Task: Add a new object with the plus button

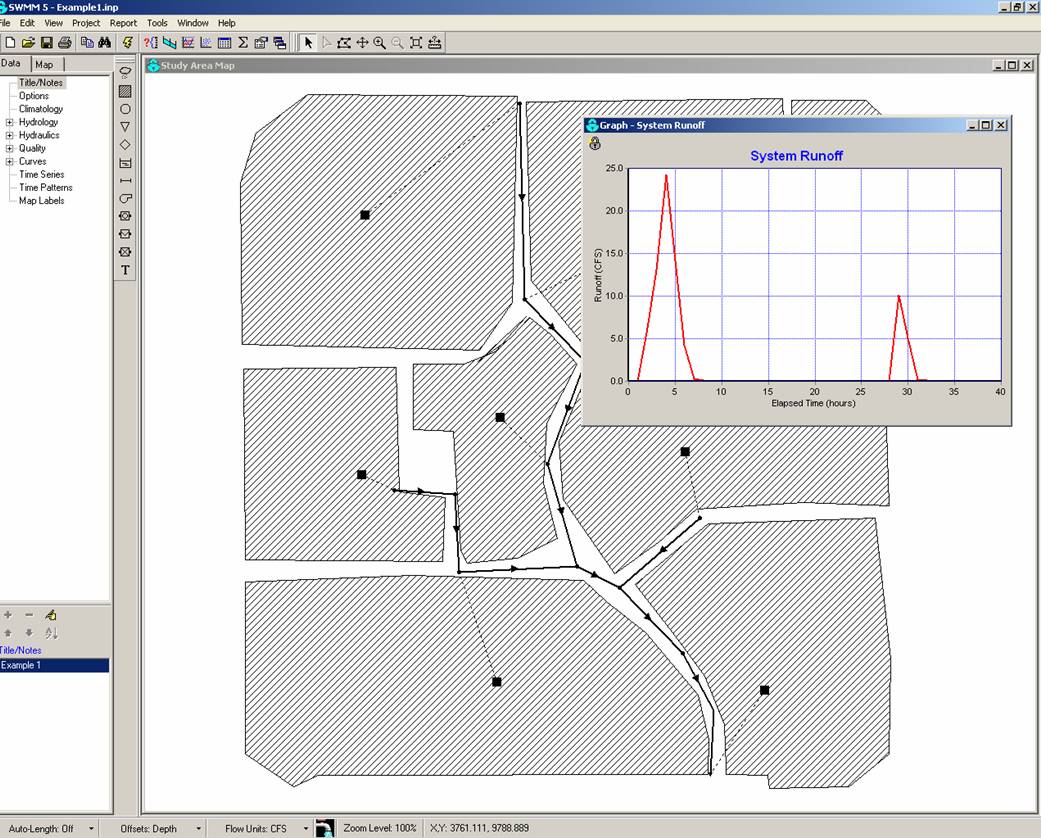Action: tap(8, 615)
